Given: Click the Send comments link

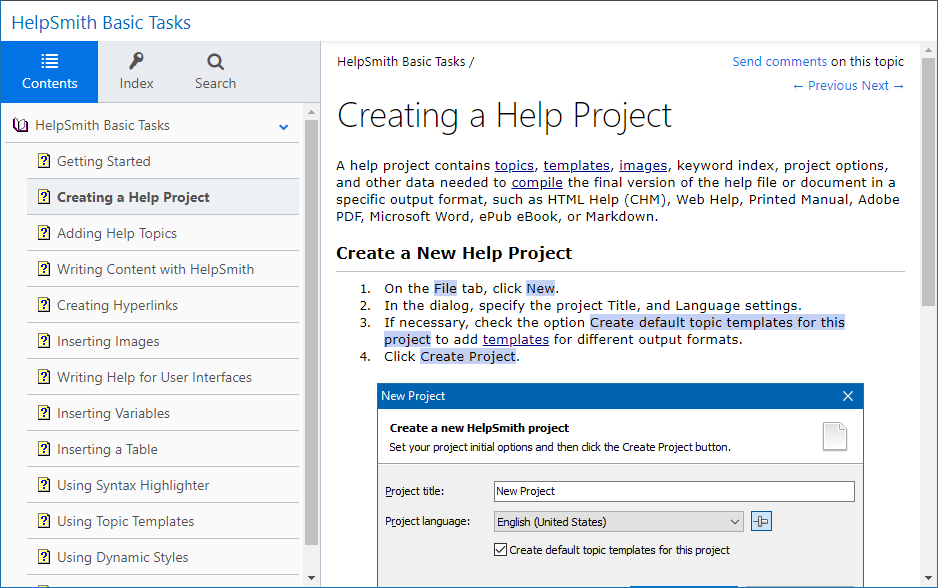Looking at the screenshot, I should point(779,62).
